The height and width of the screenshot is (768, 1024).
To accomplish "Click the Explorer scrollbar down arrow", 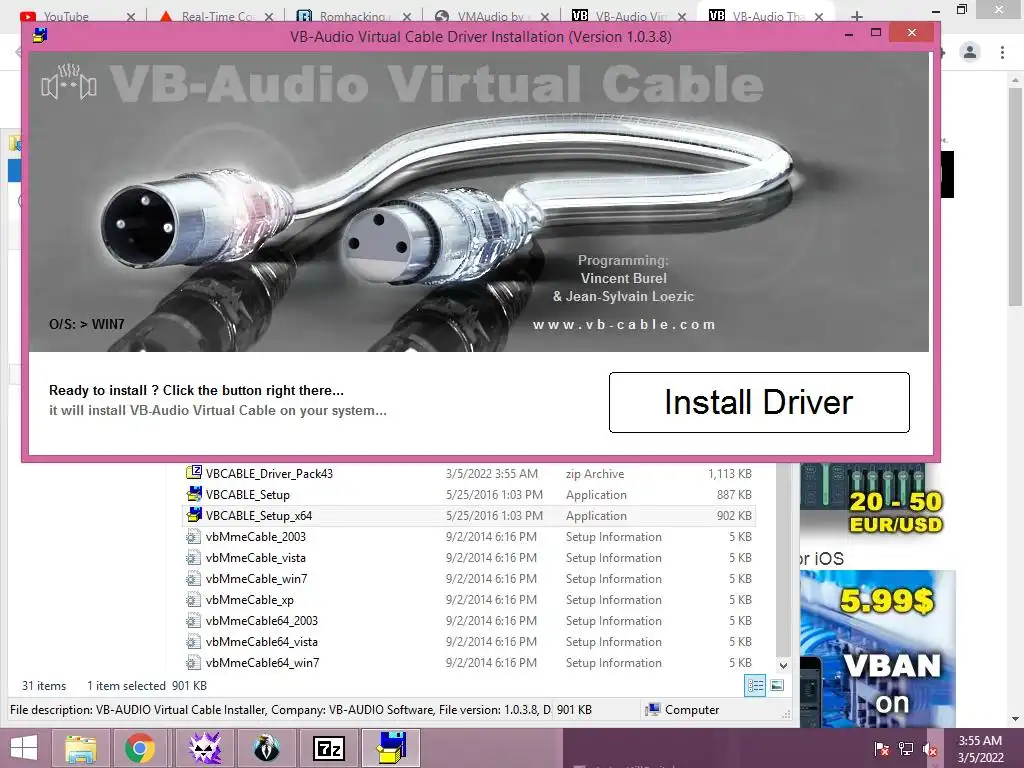I will point(783,665).
